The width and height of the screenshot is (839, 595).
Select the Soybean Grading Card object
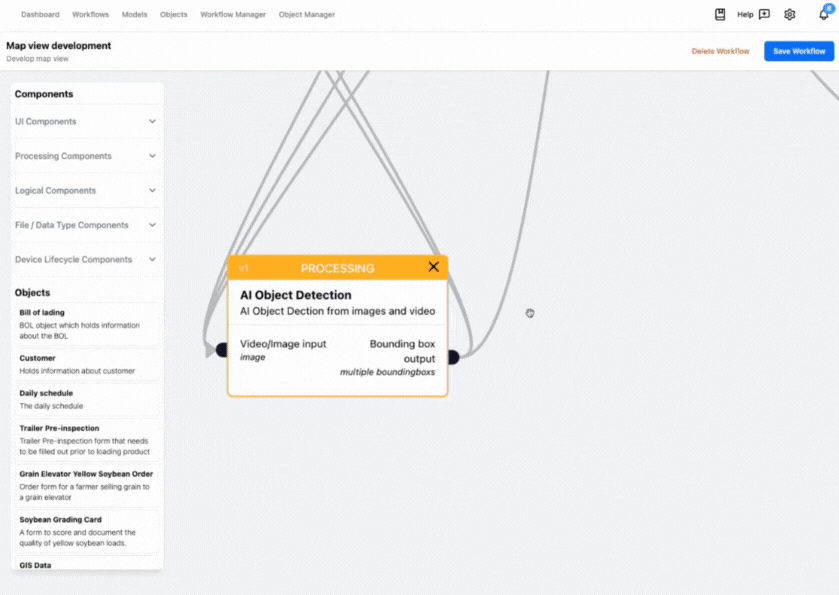(x=86, y=528)
